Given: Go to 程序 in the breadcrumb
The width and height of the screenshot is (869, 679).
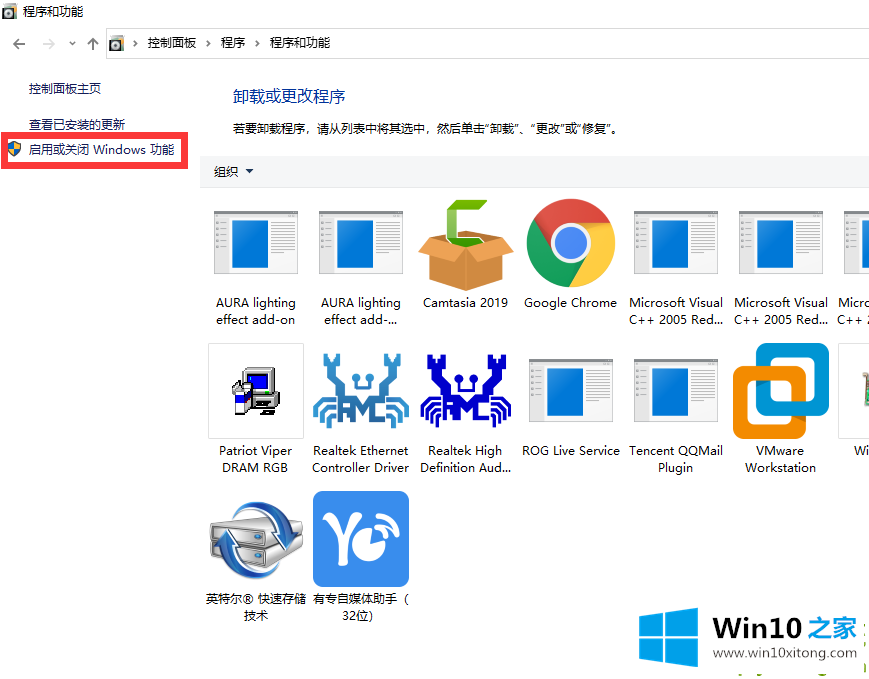Looking at the screenshot, I should click(x=233, y=43).
